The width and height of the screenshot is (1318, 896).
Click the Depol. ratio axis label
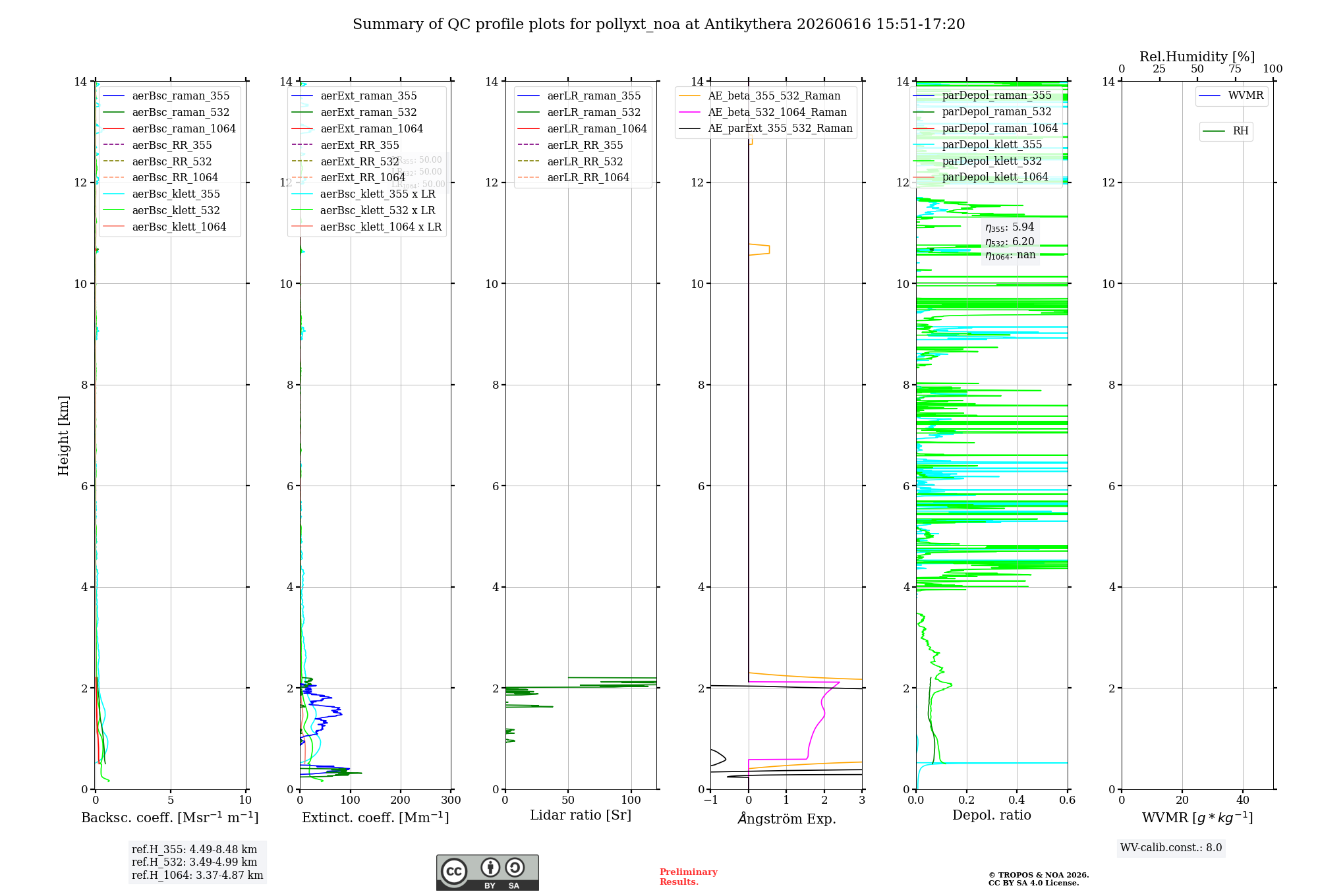pyautogui.click(x=992, y=816)
